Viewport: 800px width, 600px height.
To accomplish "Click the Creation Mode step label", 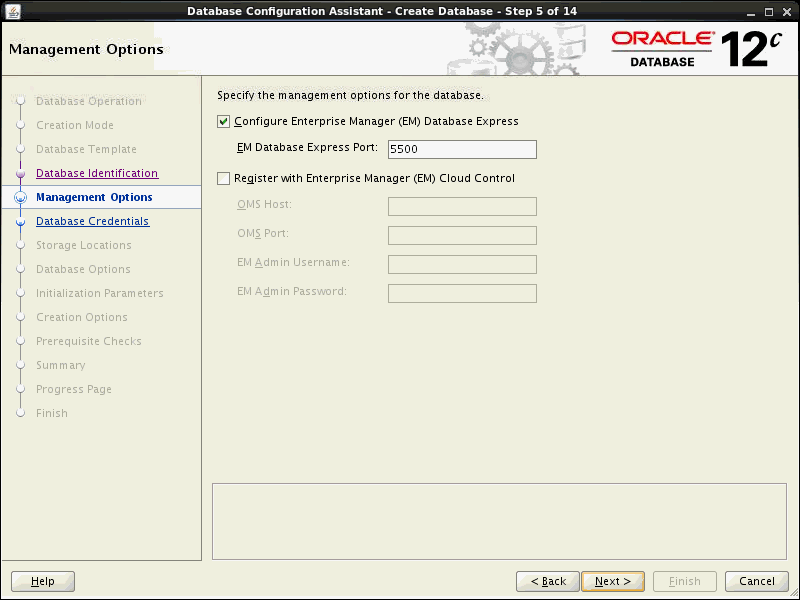I will [74, 125].
